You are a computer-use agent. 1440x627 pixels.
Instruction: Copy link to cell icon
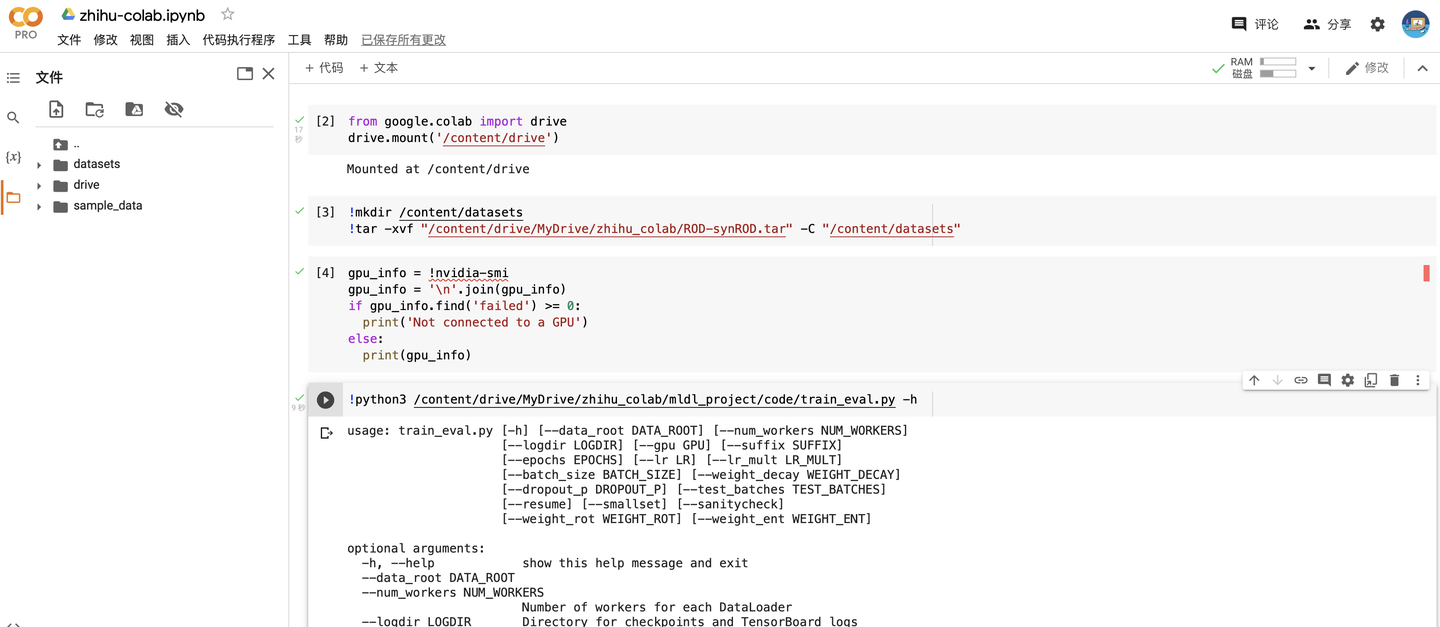tap(1301, 380)
